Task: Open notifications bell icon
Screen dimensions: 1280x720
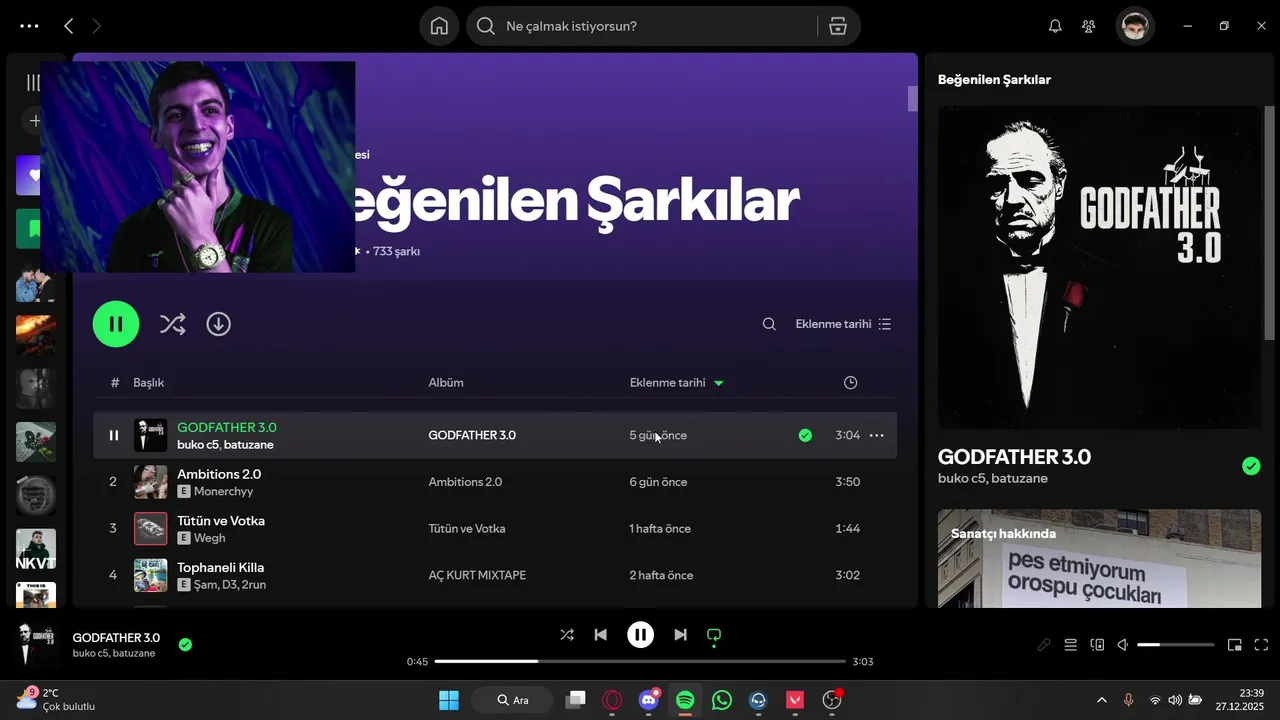Action: click(x=1055, y=26)
